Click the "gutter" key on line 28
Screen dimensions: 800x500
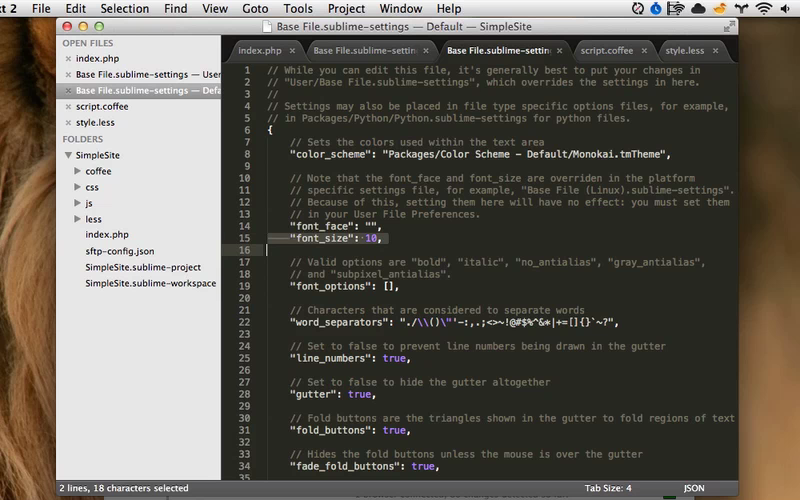click(313, 394)
